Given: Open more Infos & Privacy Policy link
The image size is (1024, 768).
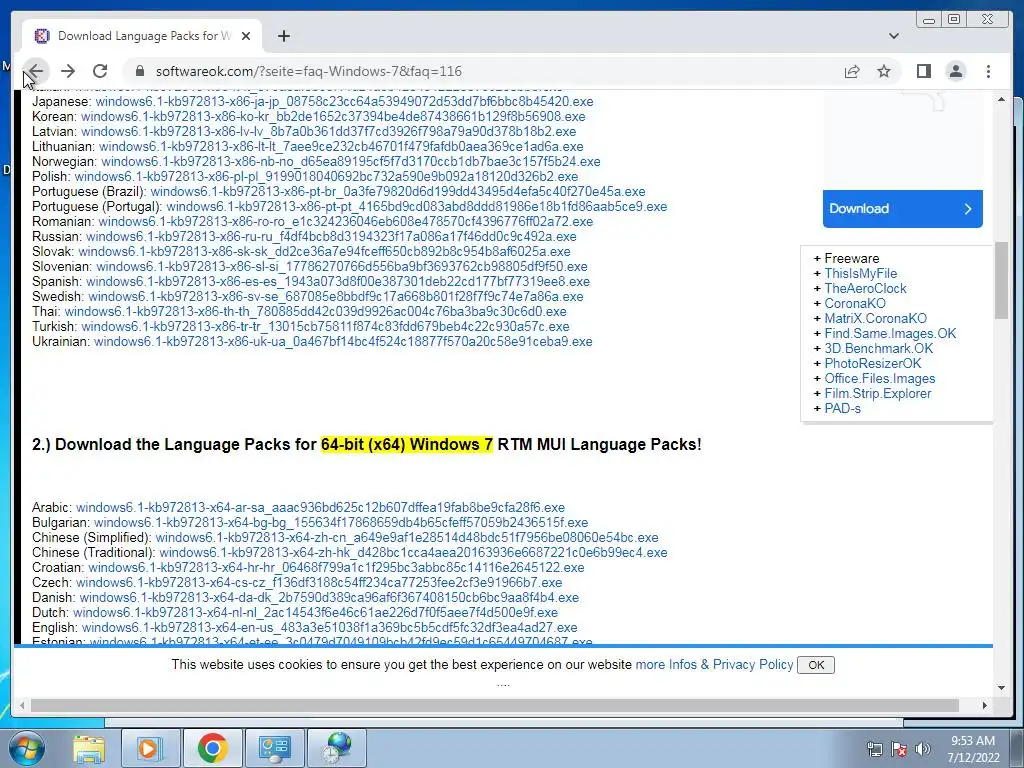Looking at the screenshot, I should click(714, 664).
